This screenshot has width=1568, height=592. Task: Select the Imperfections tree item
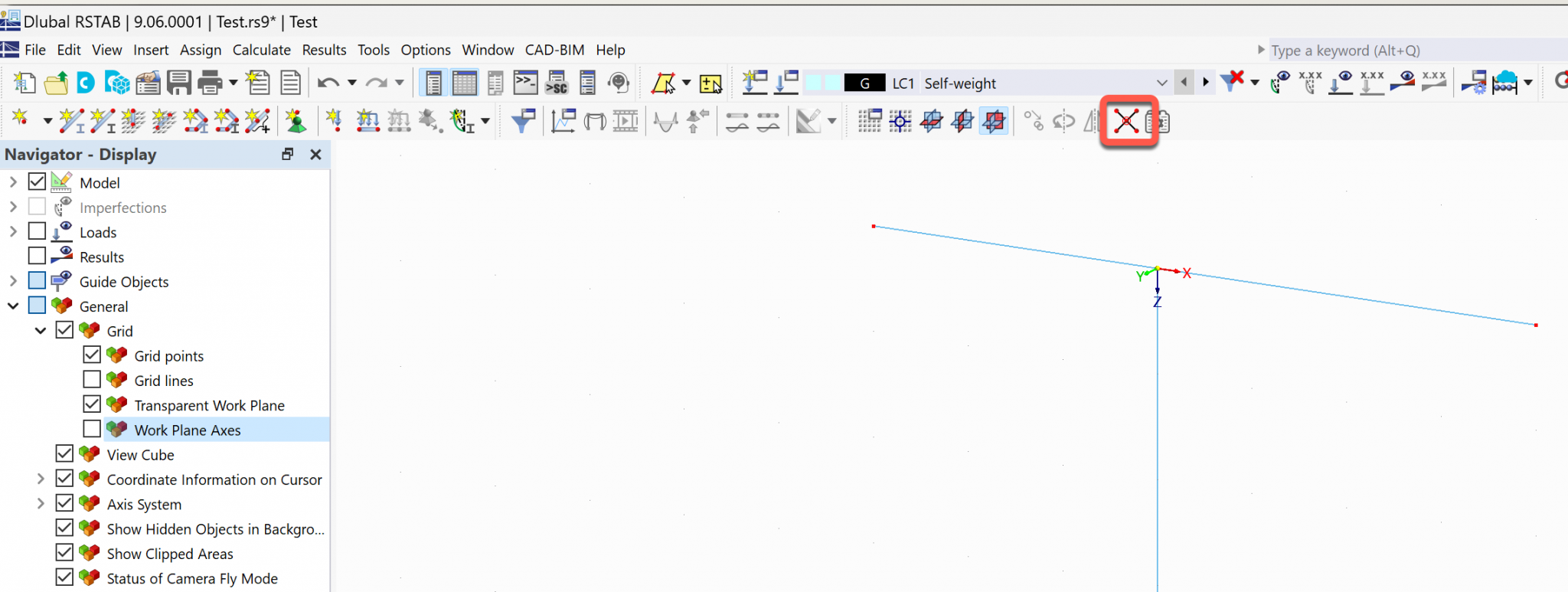click(x=122, y=208)
